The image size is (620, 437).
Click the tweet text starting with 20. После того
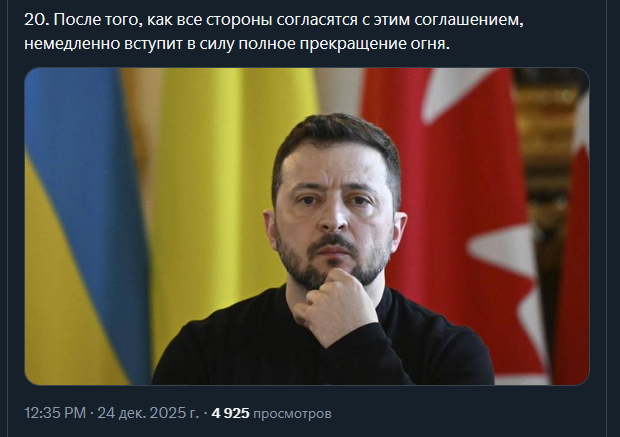click(x=274, y=32)
